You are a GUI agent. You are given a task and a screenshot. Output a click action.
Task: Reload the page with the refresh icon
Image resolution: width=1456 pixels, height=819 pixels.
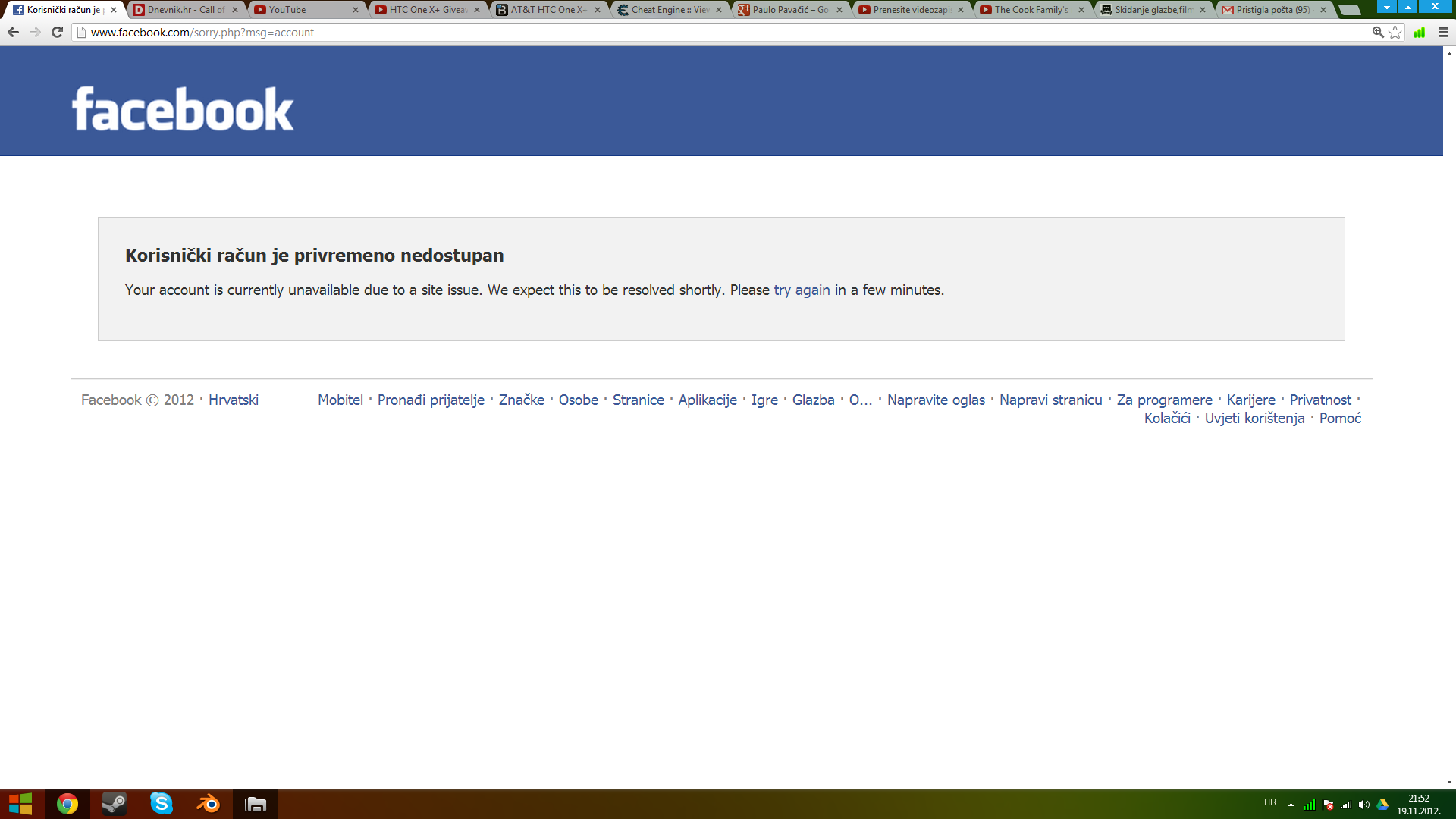[x=57, y=32]
